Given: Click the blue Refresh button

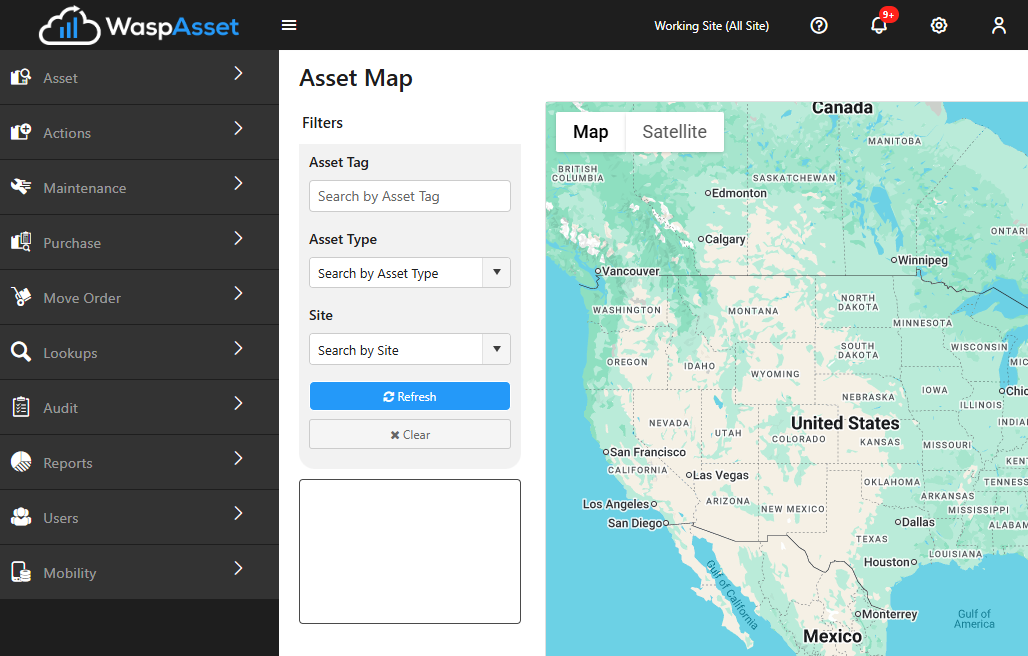Looking at the screenshot, I should (x=410, y=396).
